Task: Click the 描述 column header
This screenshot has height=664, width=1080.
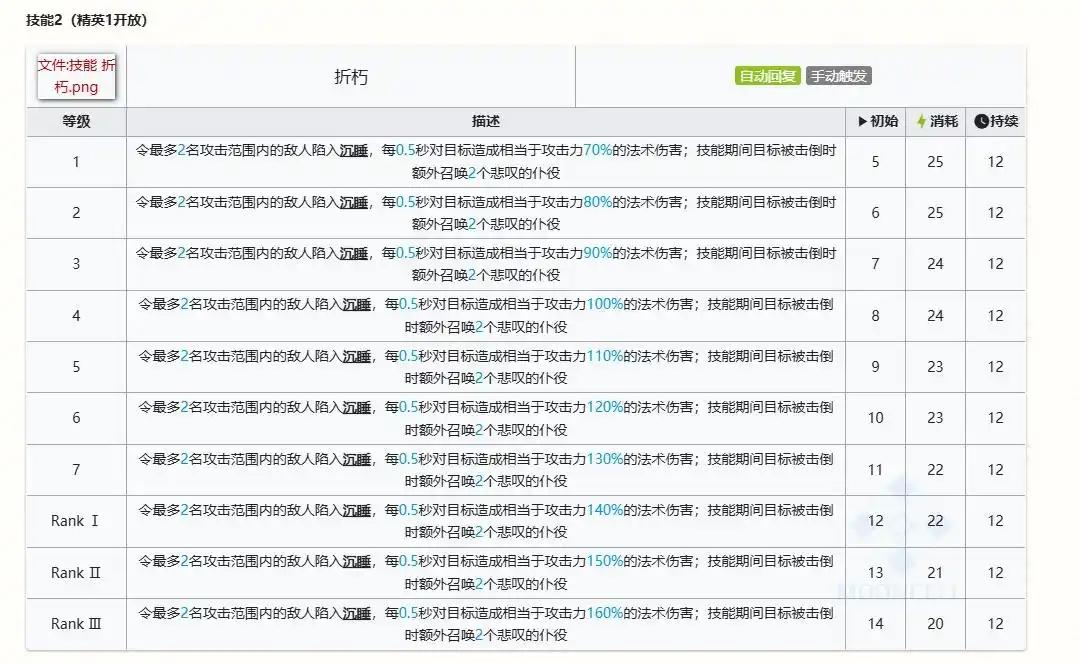Action: [x=486, y=122]
